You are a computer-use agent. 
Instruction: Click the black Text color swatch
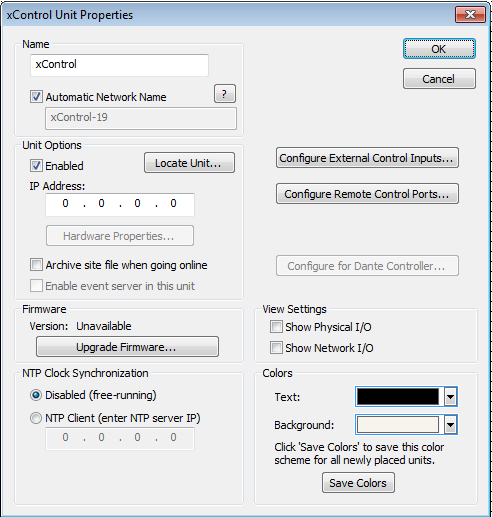(398, 397)
